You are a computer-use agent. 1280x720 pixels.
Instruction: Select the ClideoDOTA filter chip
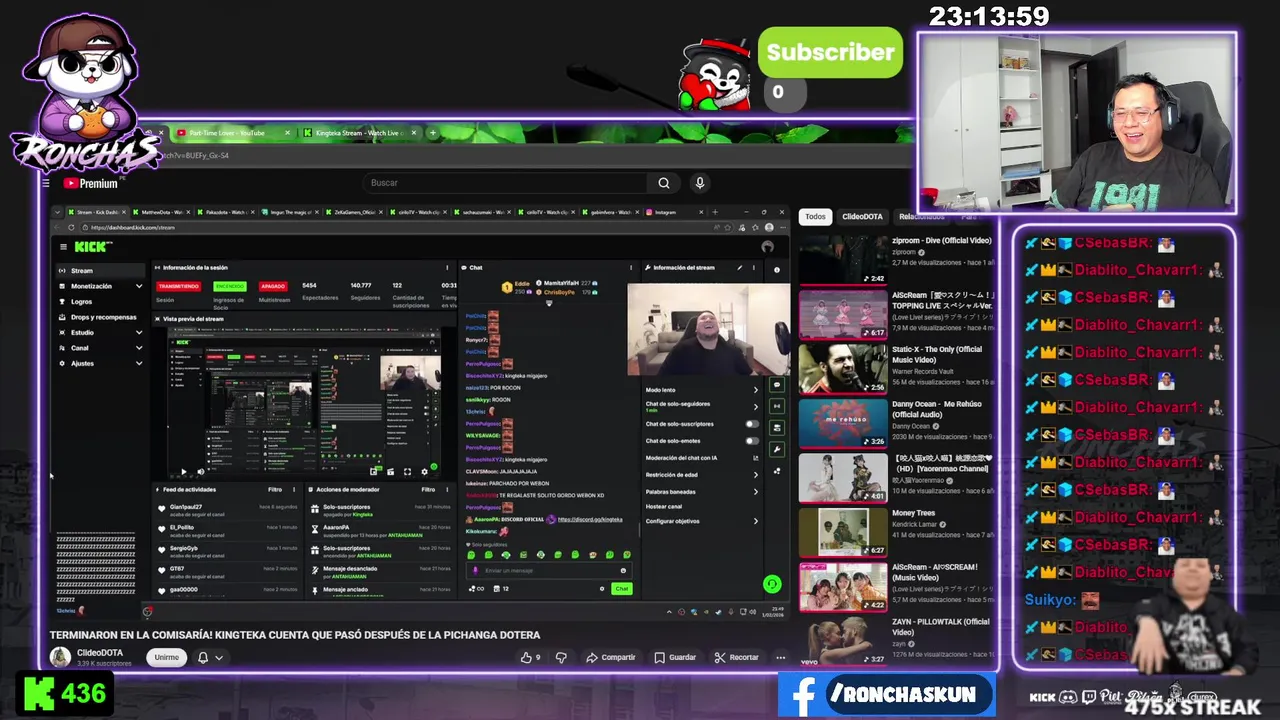click(x=862, y=216)
